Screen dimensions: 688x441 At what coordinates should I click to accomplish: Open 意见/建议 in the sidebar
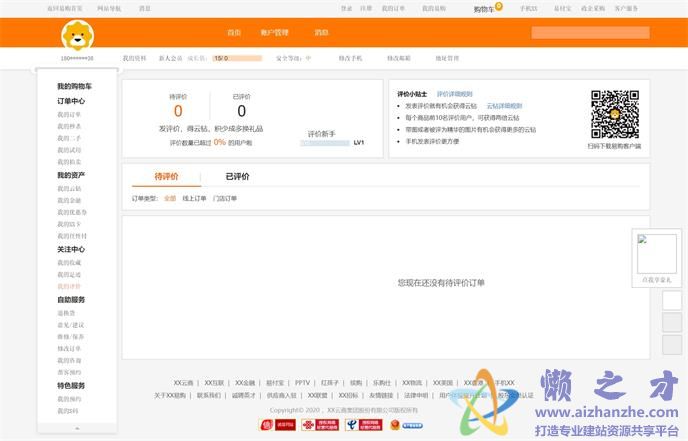click(71, 325)
